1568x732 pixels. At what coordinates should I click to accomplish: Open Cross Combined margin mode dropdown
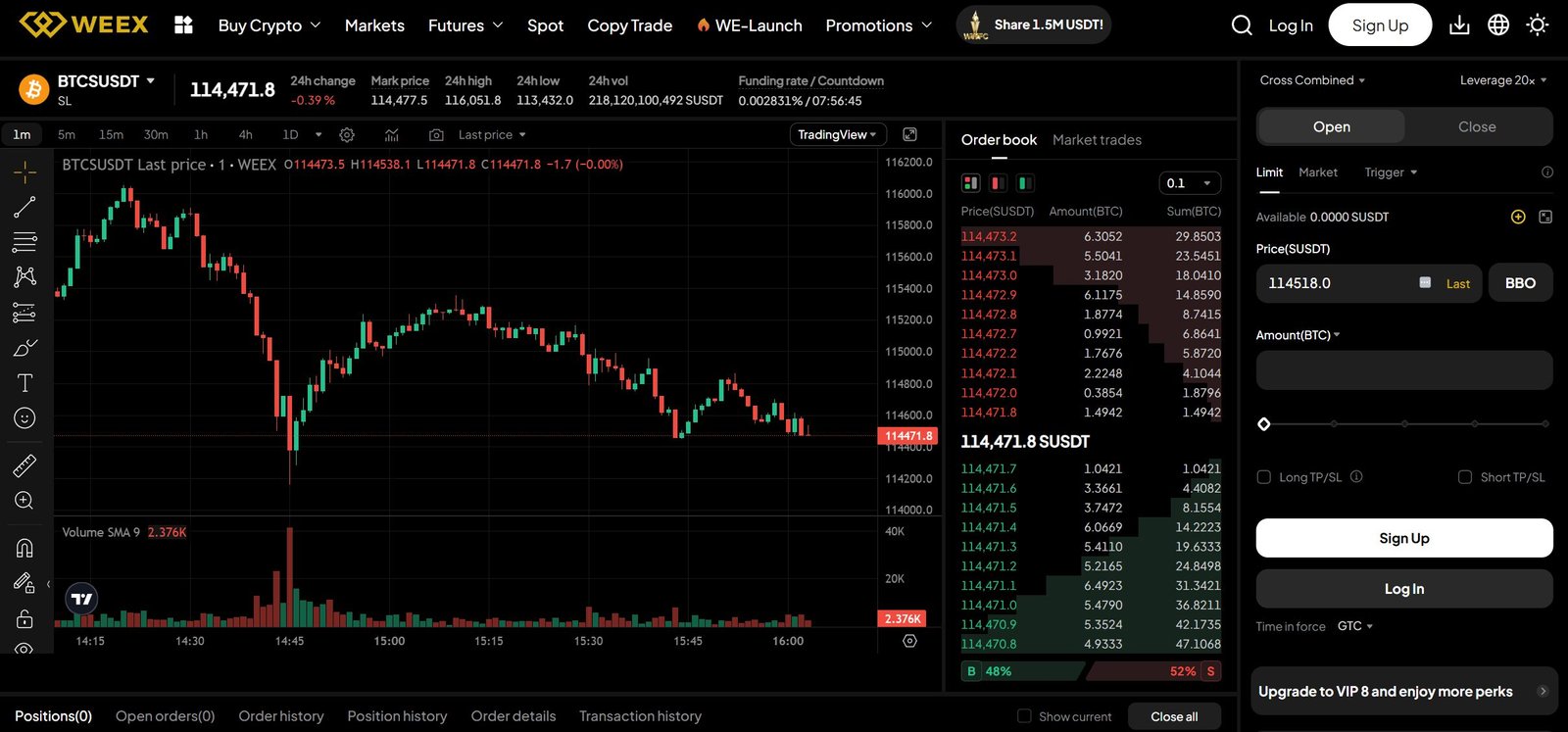[1312, 80]
